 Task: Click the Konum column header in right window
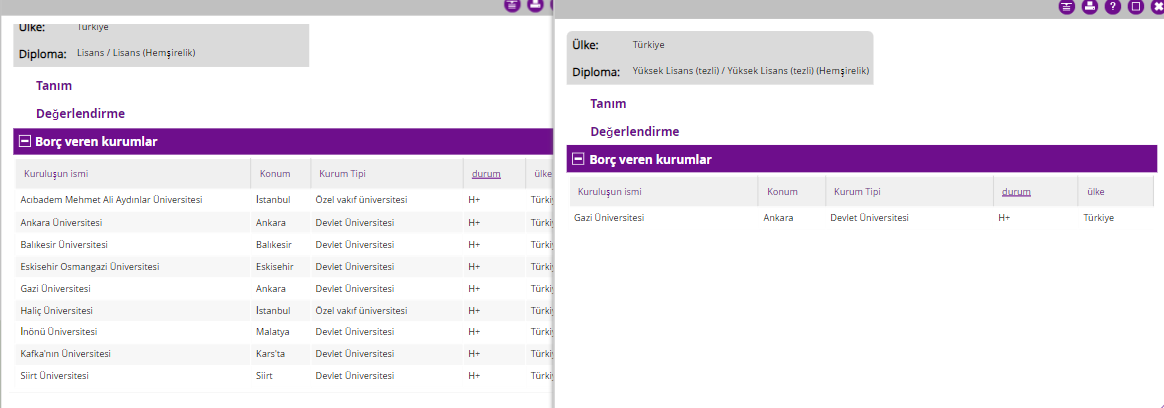click(x=782, y=191)
